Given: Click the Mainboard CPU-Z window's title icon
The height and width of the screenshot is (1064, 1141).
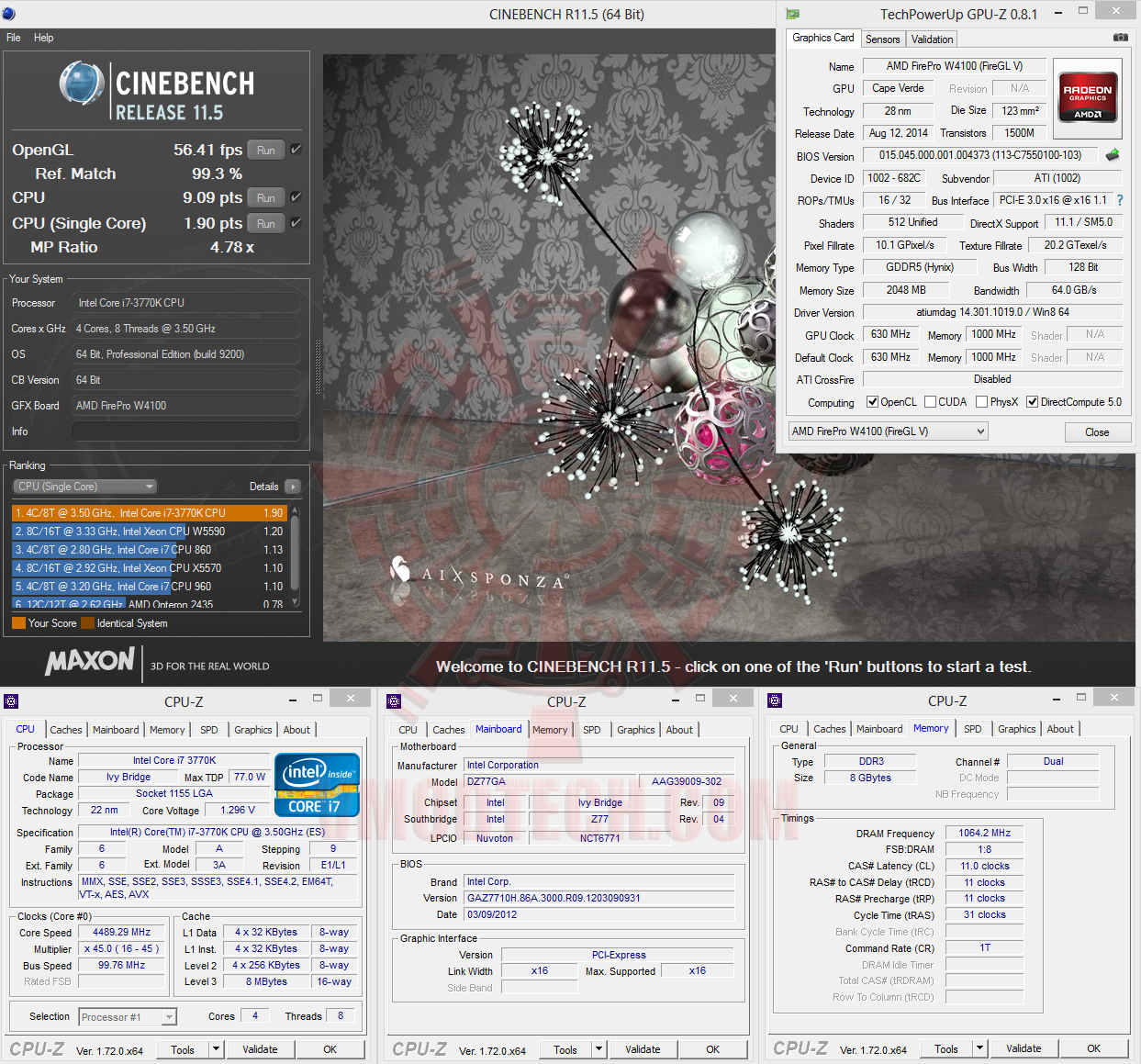Looking at the screenshot, I should (x=394, y=701).
